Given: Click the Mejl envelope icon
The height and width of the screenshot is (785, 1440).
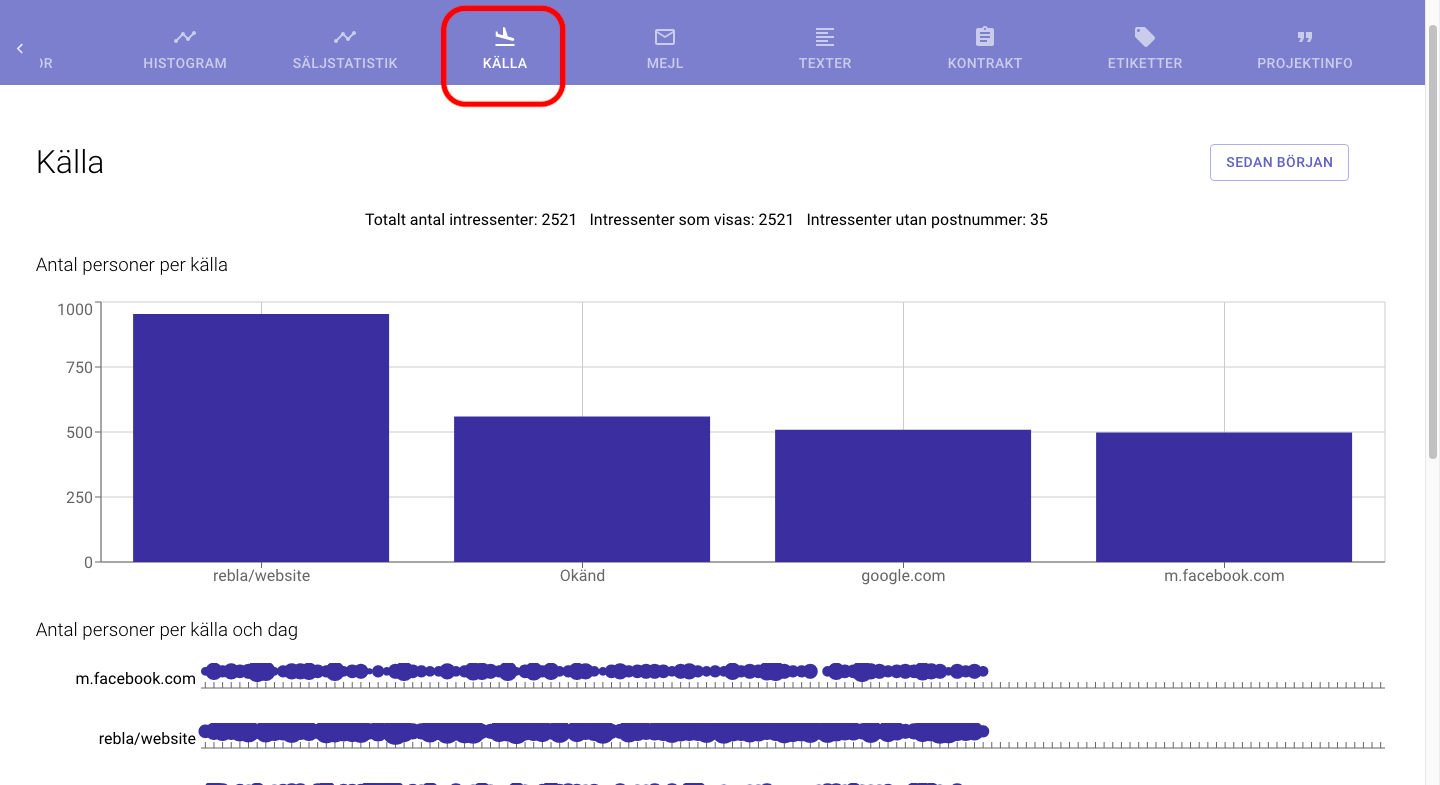Looking at the screenshot, I should coord(665,37).
